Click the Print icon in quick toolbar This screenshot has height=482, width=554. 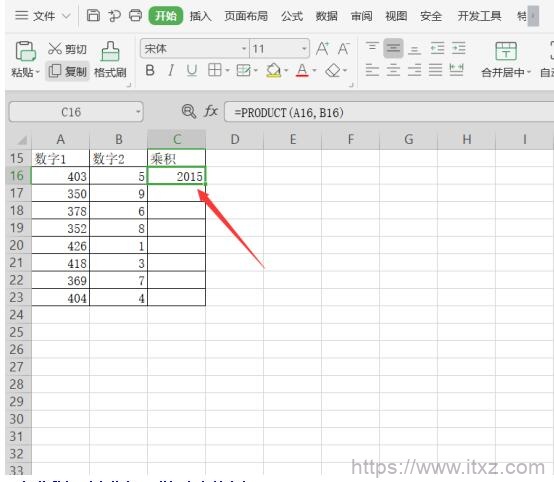135,16
